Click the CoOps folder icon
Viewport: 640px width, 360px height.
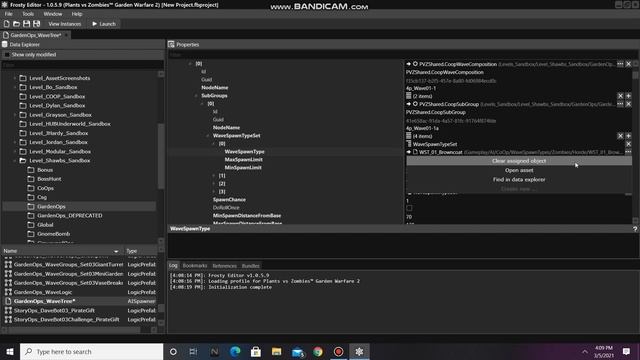31,188
